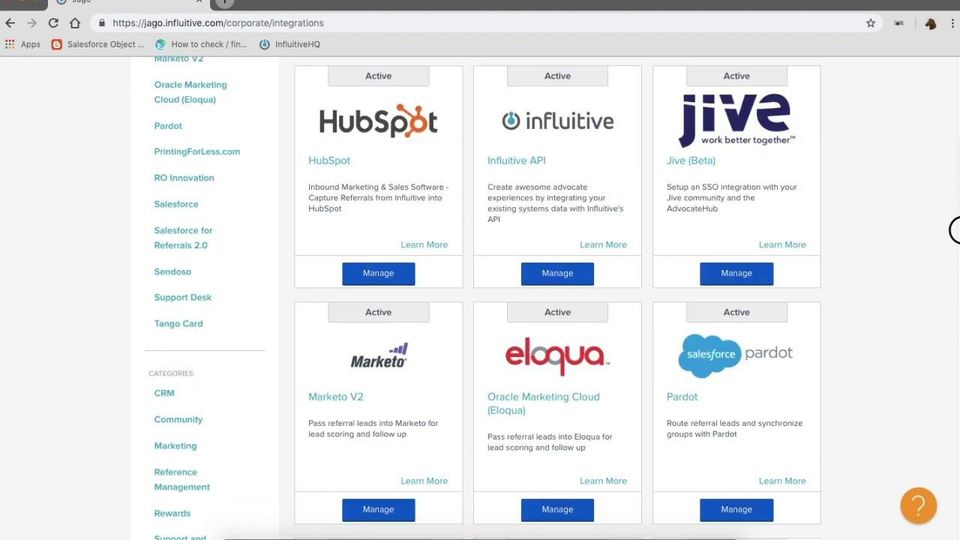This screenshot has height=540, width=960.
Task: Click the Jive logo image
Action: [737, 120]
